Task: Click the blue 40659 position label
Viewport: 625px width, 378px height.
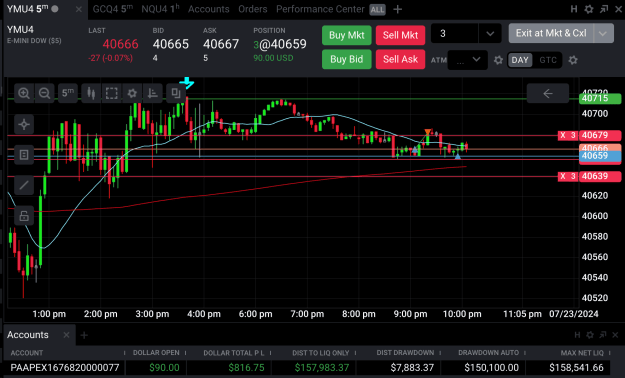Action: point(600,156)
